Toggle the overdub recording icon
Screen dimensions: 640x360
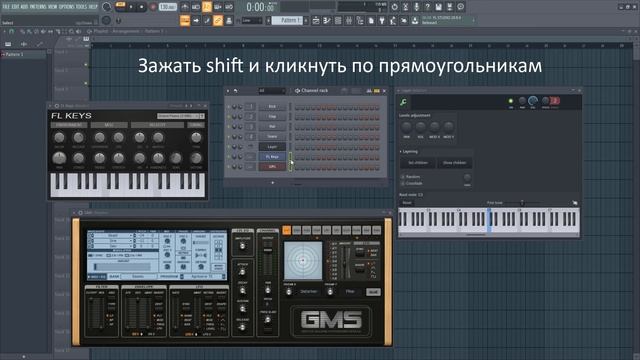click(x=218, y=7)
